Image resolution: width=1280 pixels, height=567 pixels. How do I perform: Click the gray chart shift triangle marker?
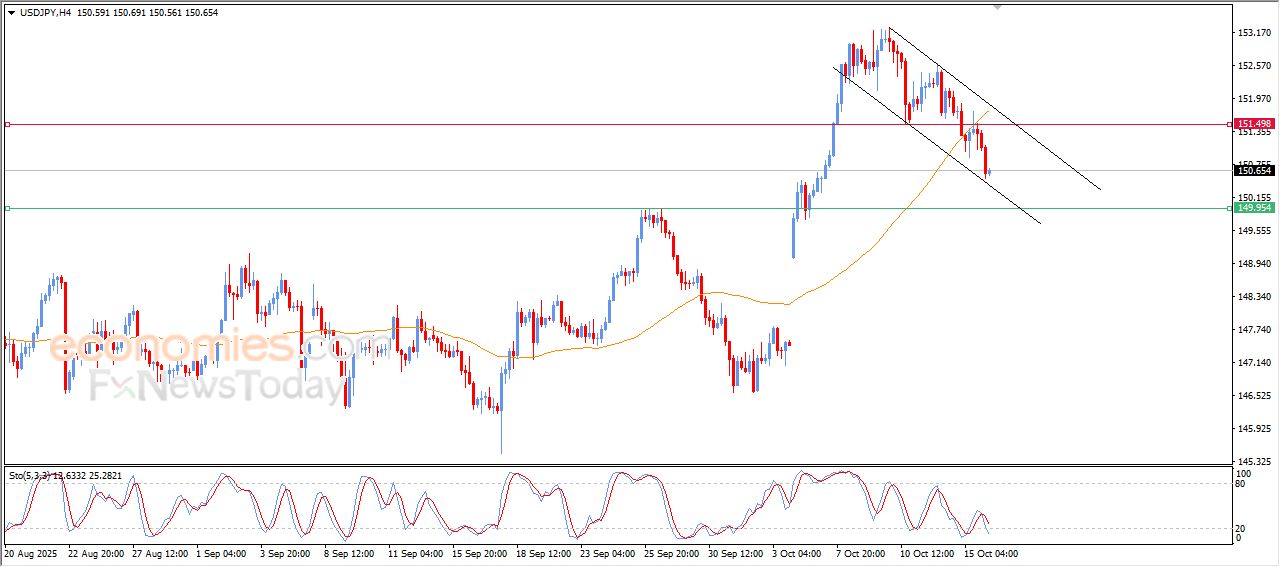tap(996, 7)
